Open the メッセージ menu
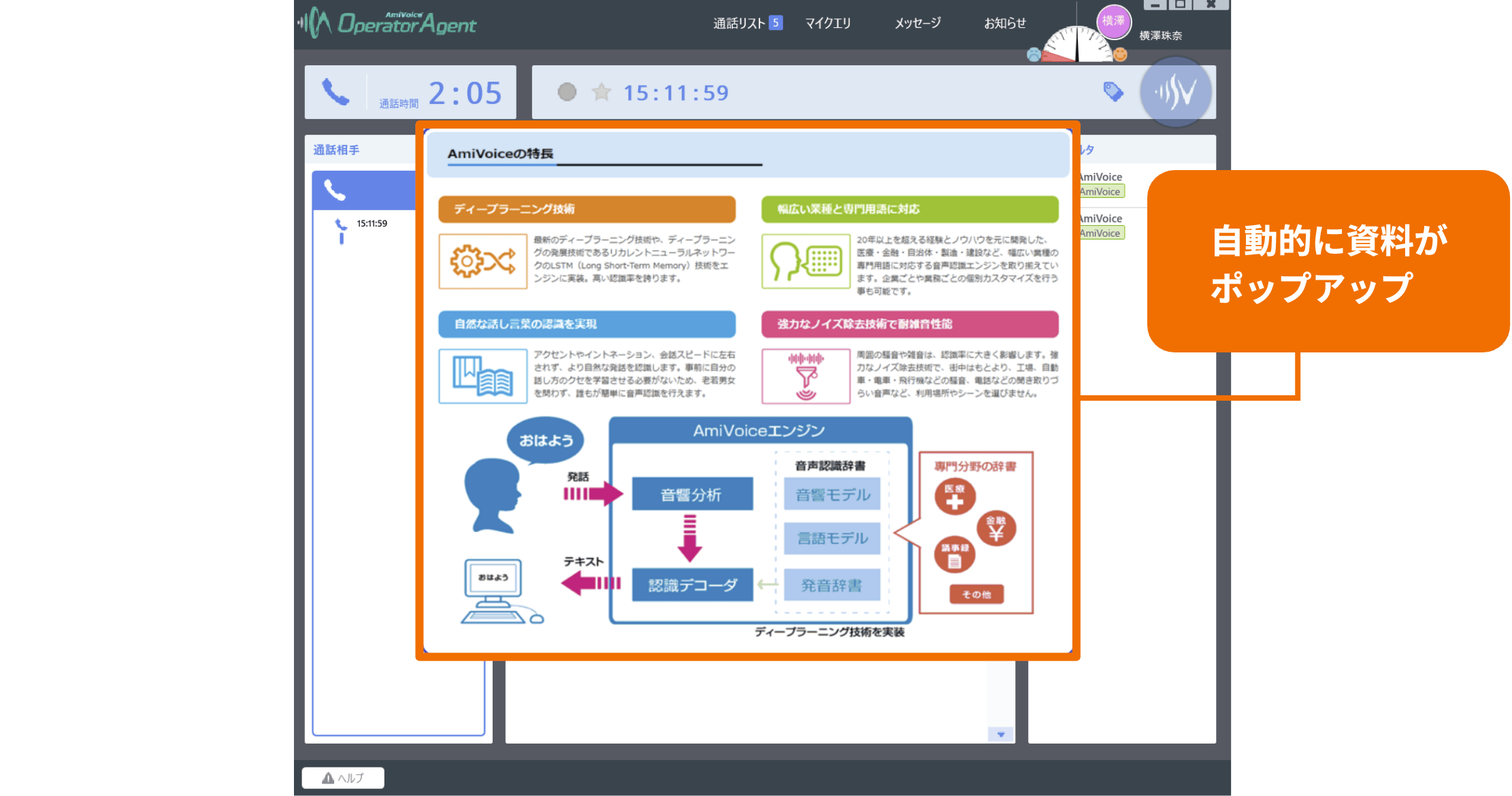 click(918, 23)
